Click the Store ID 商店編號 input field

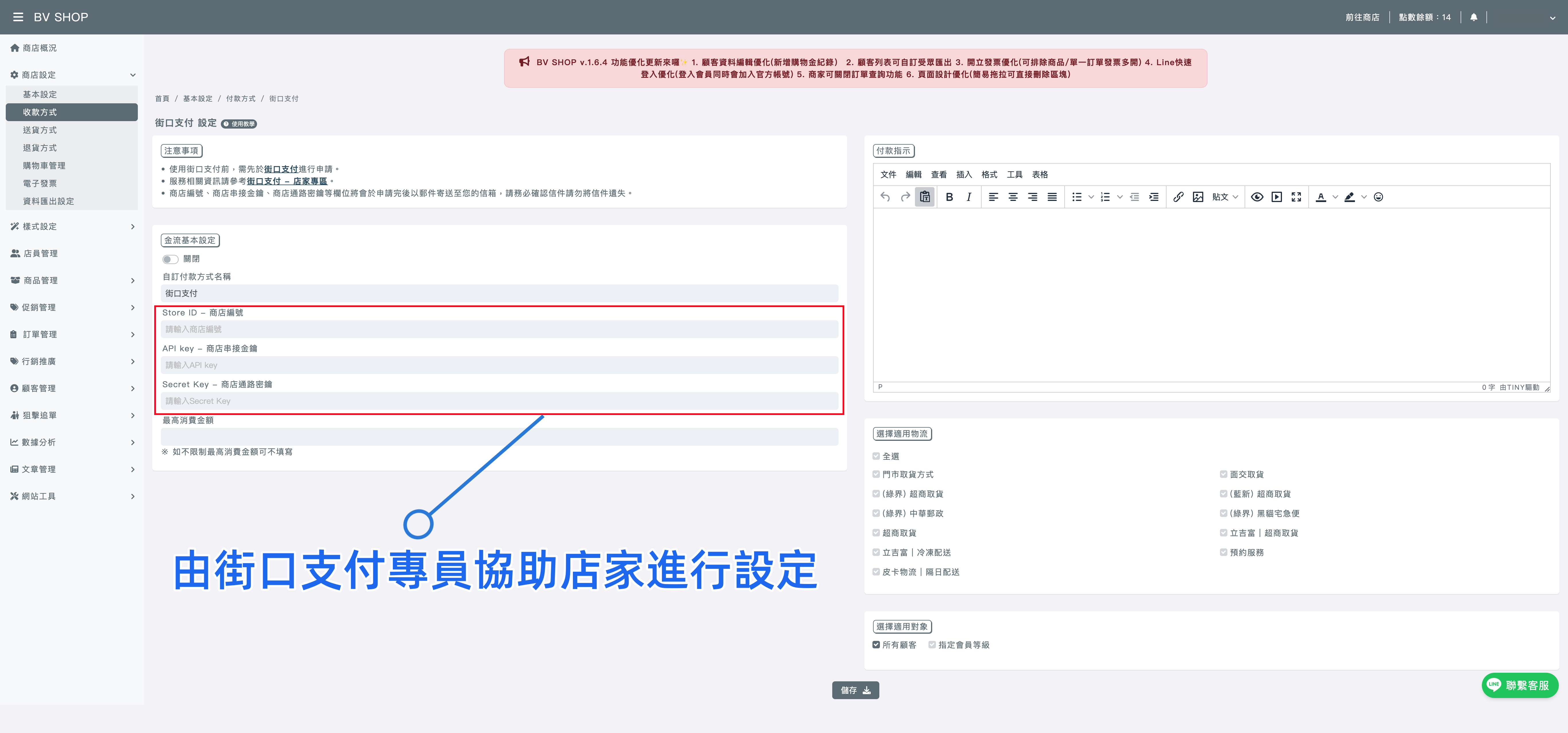pyautogui.click(x=499, y=329)
